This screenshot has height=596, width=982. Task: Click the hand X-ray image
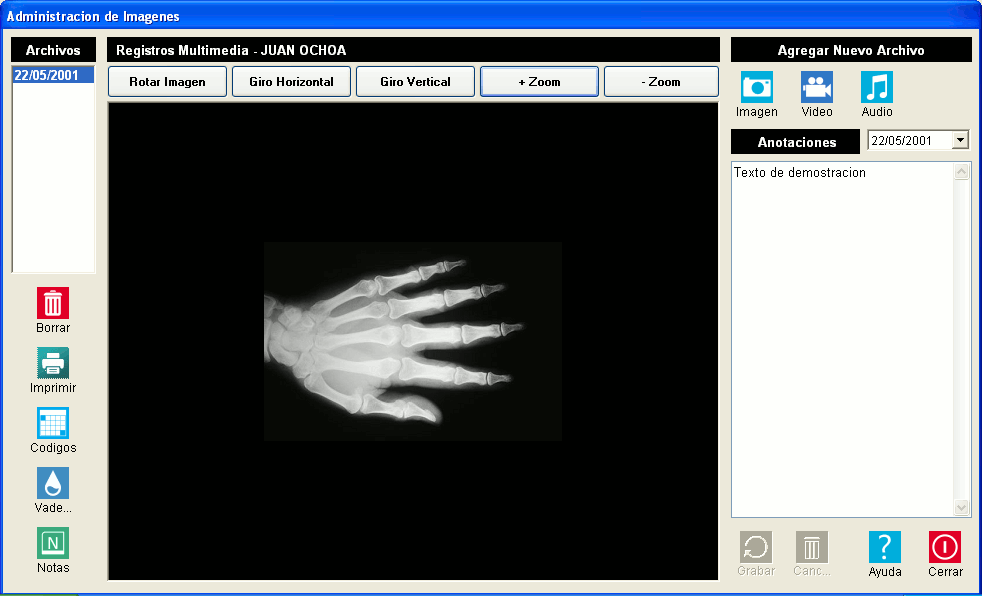pyautogui.click(x=413, y=341)
